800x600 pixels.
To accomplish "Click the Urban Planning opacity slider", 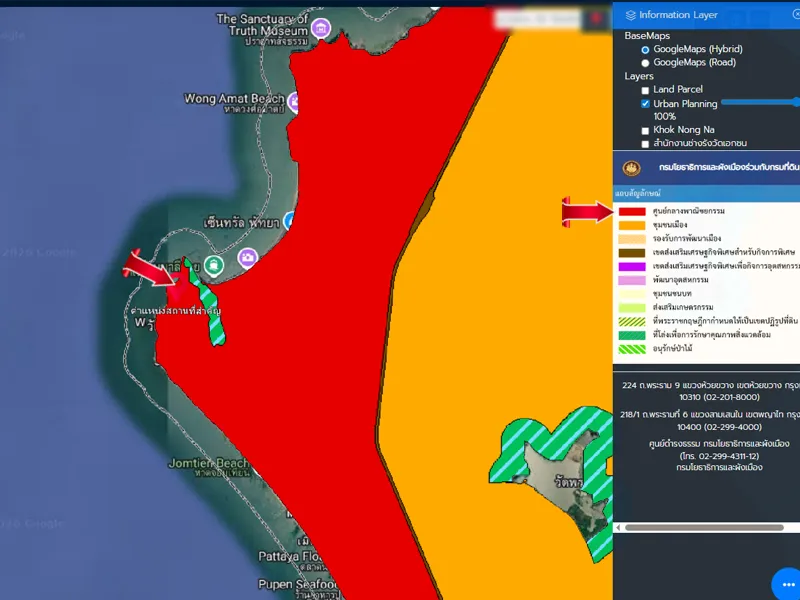I will [x=760, y=102].
